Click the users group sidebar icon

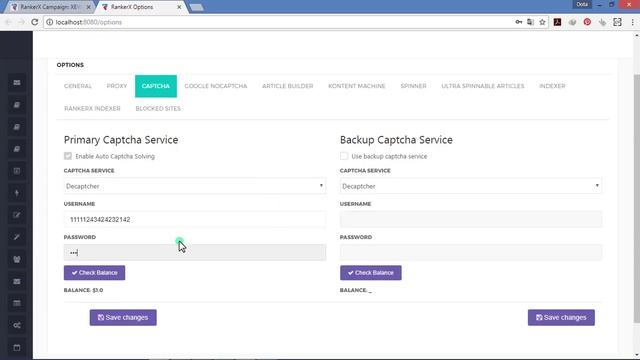(17, 259)
